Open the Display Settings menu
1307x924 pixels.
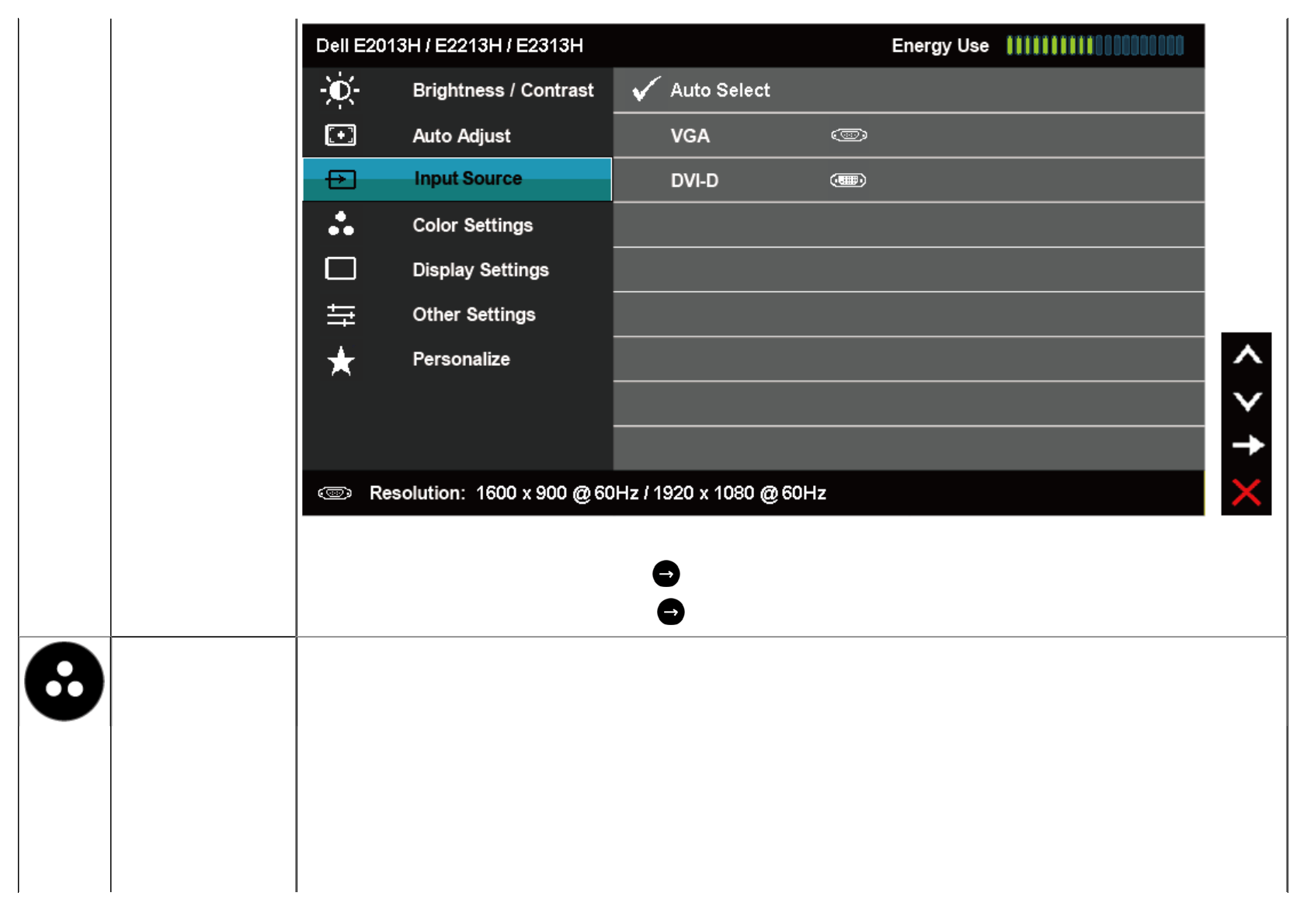pyautogui.click(x=457, y=269)
